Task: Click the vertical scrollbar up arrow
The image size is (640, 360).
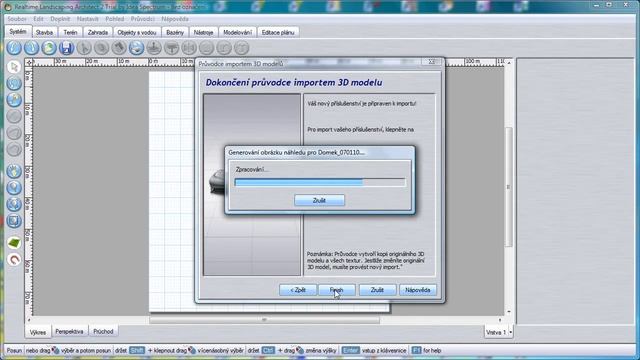Action: tap(509, 62)
